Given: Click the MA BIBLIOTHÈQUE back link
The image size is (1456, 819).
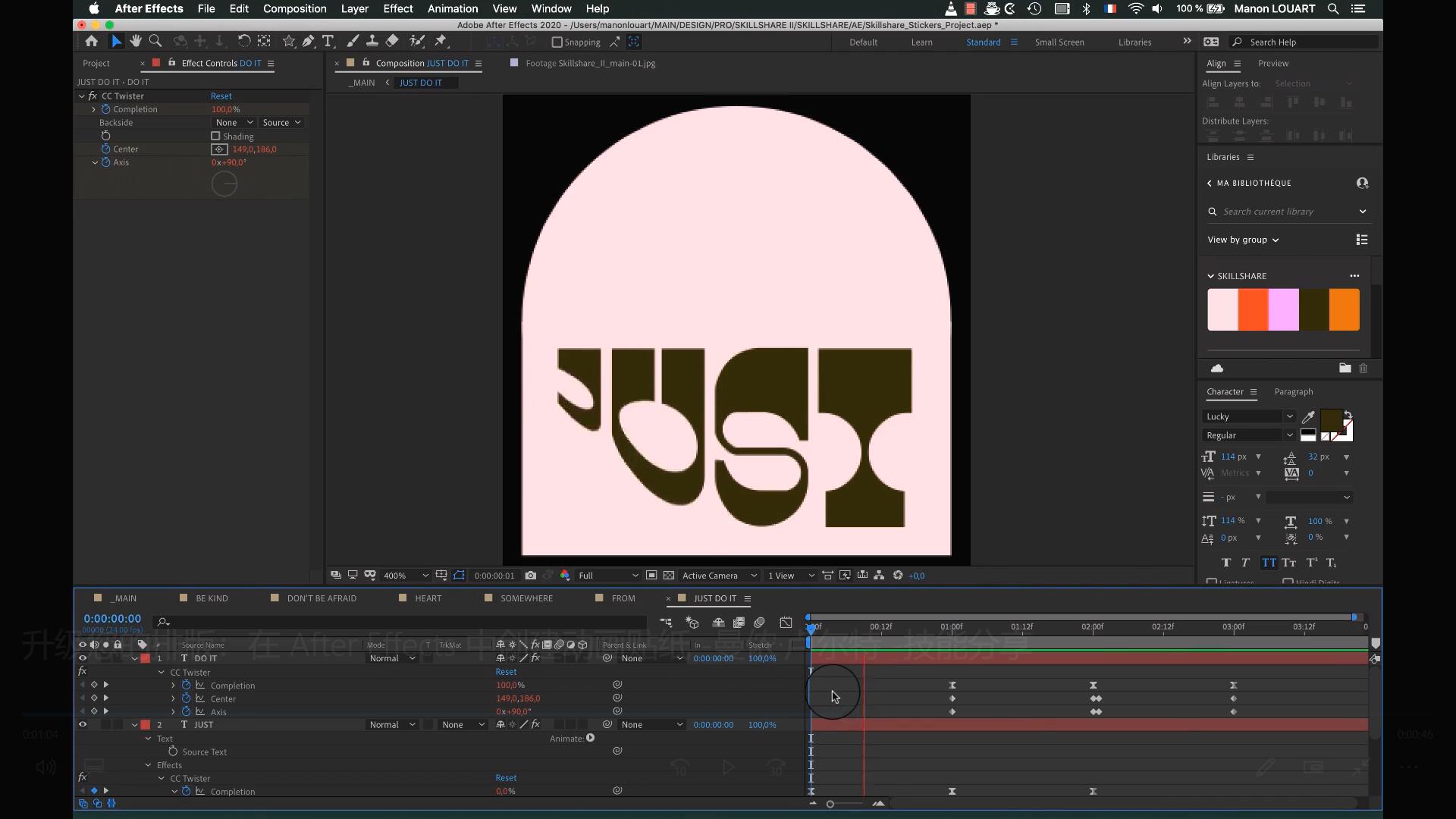Looking at the screenshot, I should click(1249, 183).
